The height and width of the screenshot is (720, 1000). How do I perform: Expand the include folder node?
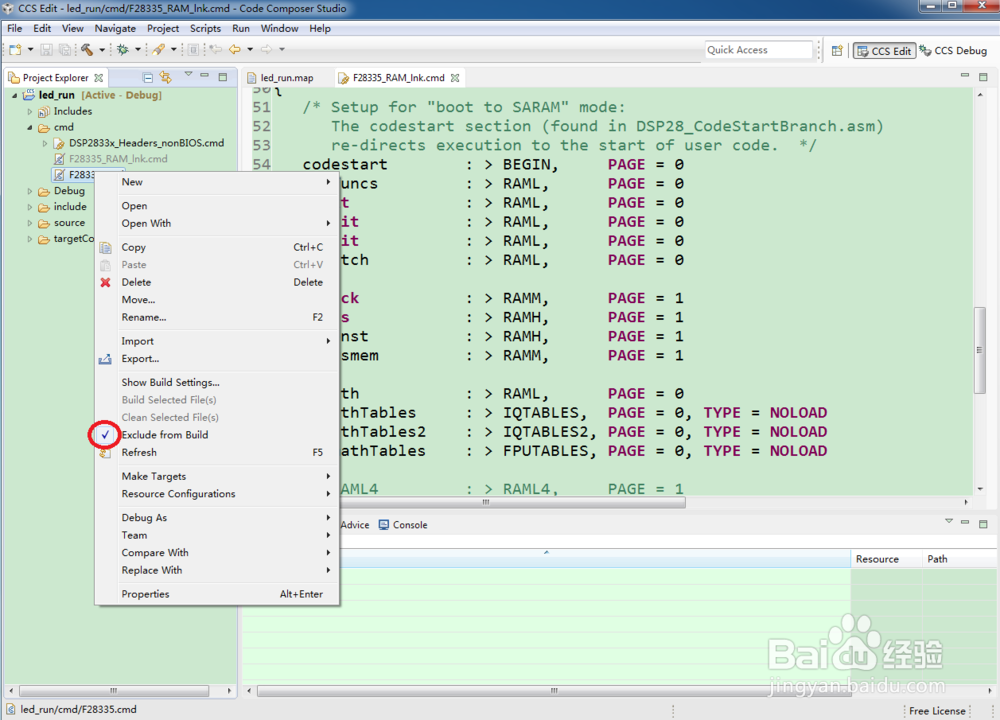tap(29, 207)
